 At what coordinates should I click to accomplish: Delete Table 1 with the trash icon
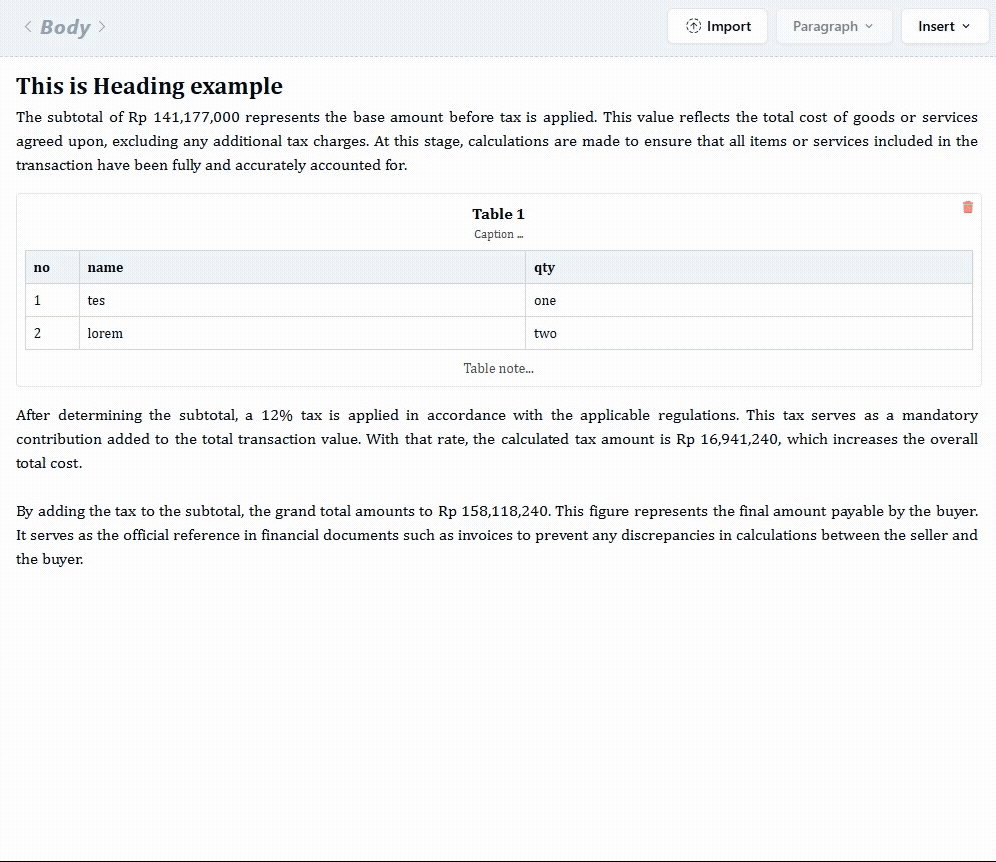tap(967, 207)
